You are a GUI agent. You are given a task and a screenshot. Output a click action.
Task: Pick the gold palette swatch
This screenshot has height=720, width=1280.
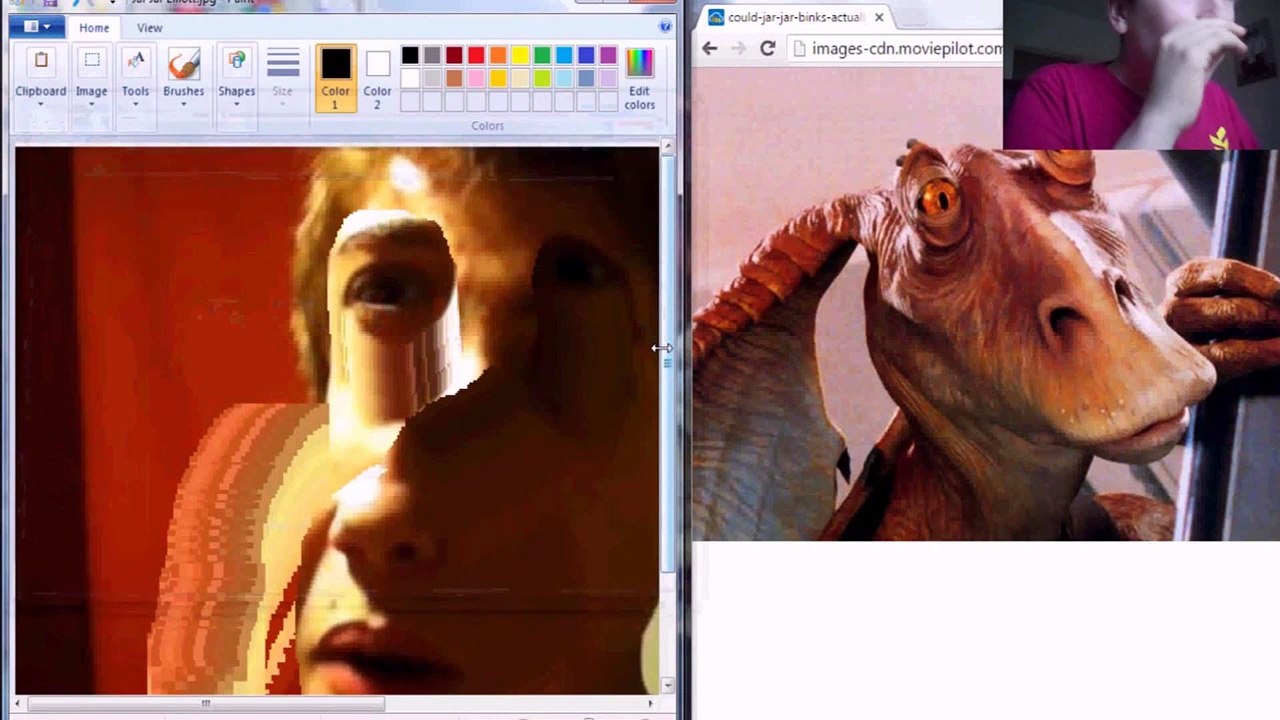pos(498,78)
